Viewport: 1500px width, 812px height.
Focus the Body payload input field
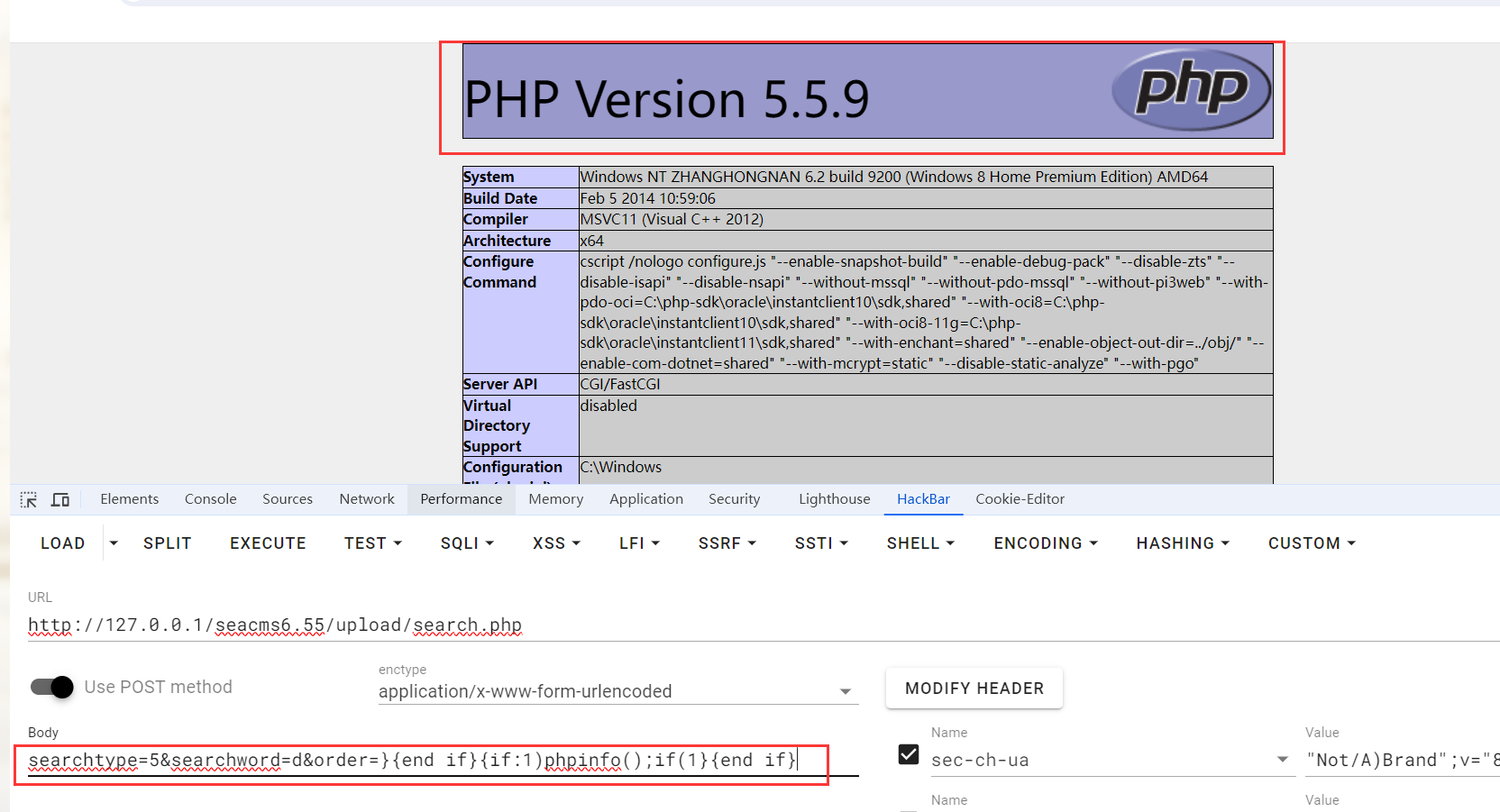[x=443, y=761]
